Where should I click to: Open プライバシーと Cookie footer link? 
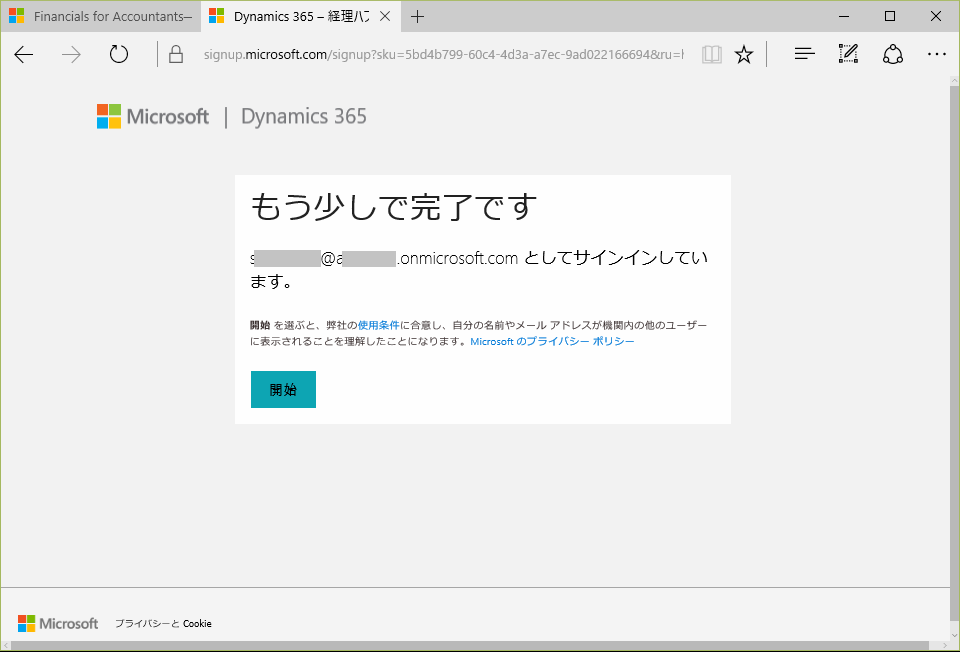(x=163, y=624)
